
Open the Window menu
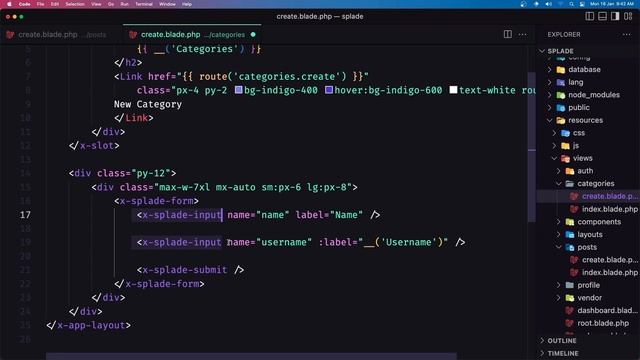(167, 4)
